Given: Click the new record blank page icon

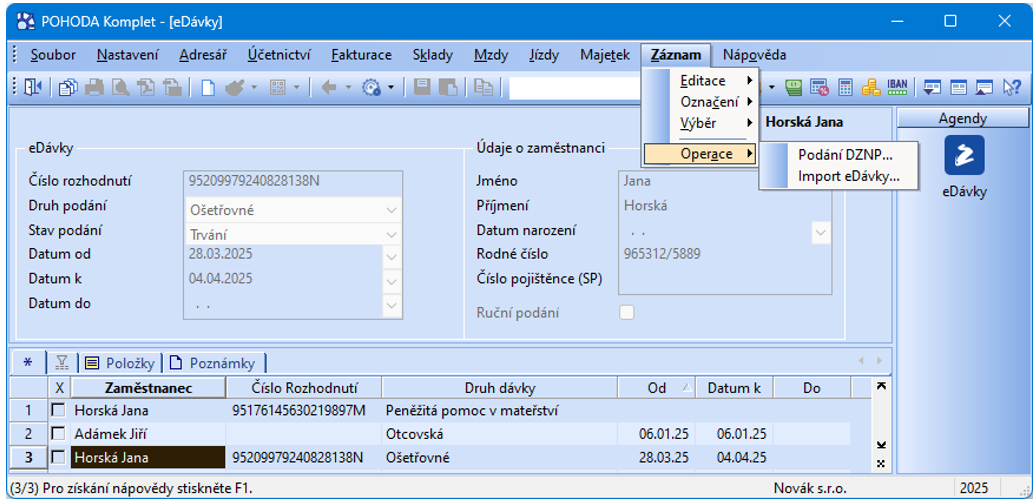Looking at the screenshot, I should pyautogui.click(x=208, y=88).
